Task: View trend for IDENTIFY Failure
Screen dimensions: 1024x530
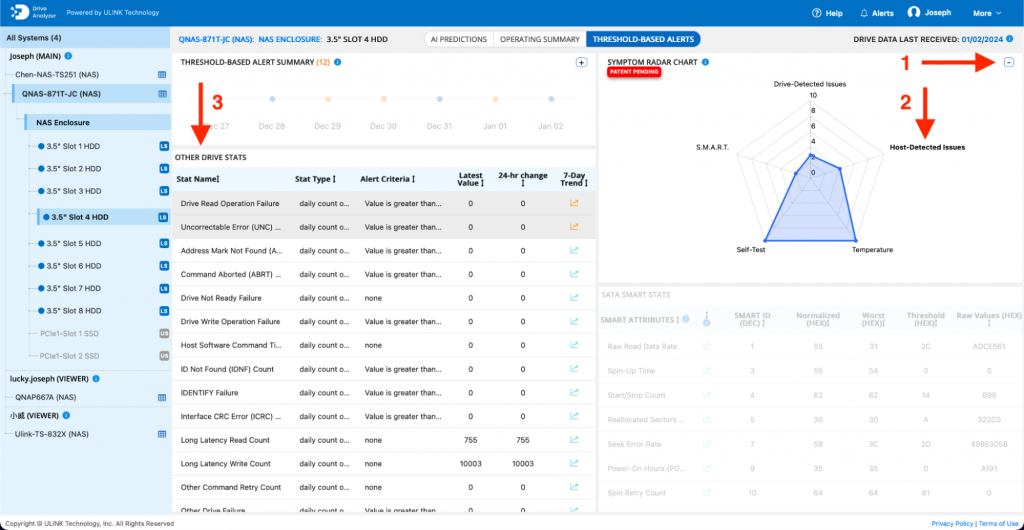Action: coord(574,392)
